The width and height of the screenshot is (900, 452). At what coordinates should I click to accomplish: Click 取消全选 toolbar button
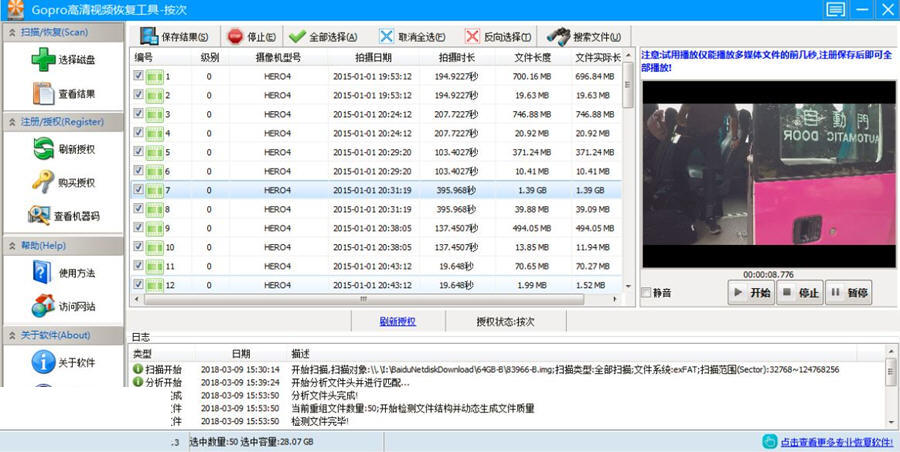pyautogui.click(x=412, y=37)
